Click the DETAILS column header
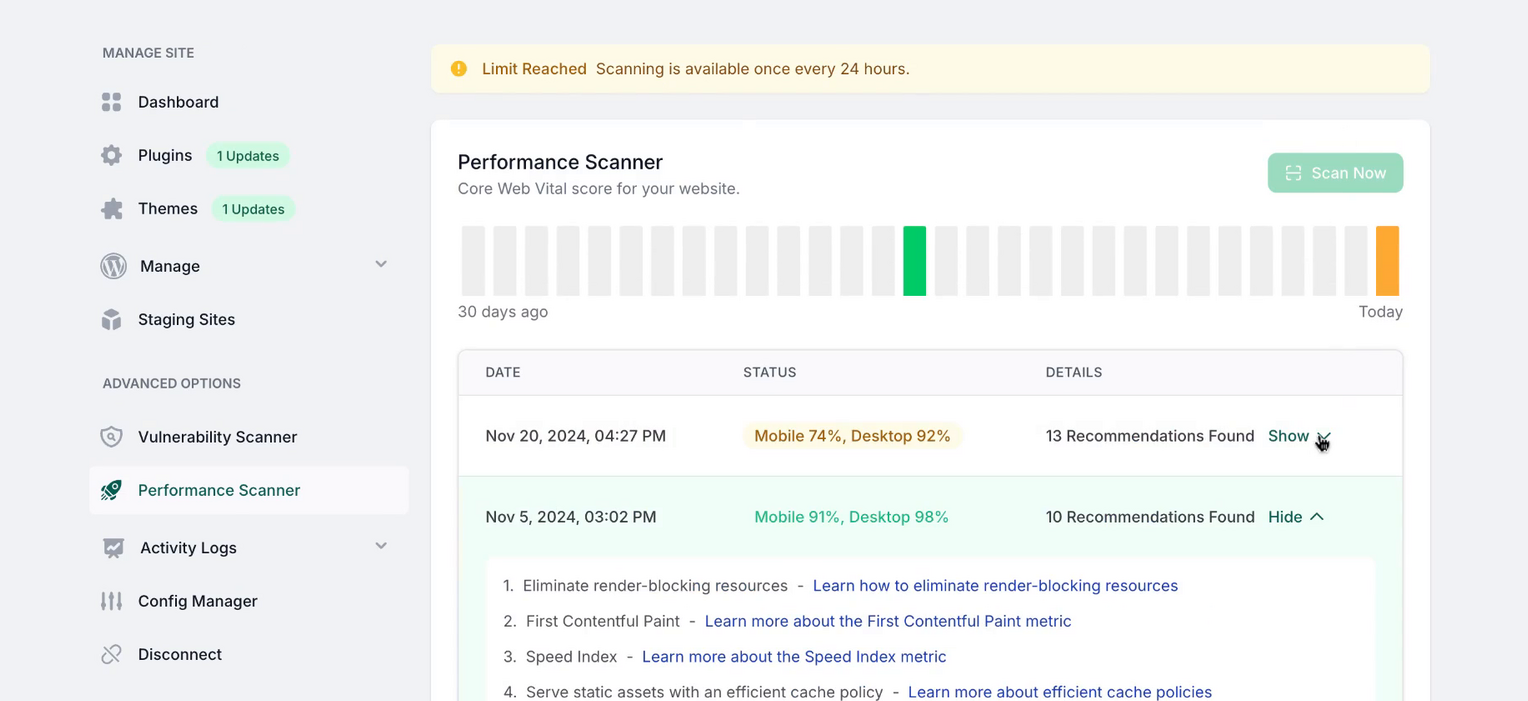1528x701 pixels. point(1074,372)
